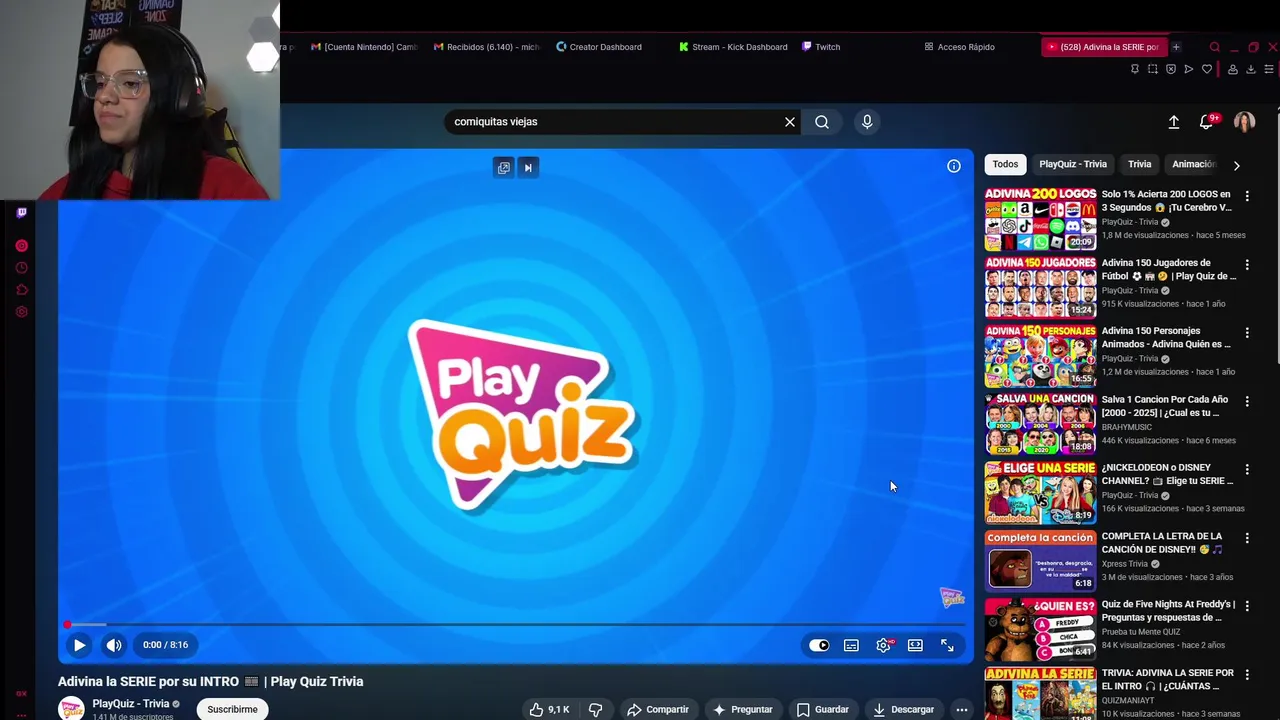Image resolution: width=1280 pixels, height=720 pixels.
Task: Click the pop-out video button above player
Action: point(504,167)
